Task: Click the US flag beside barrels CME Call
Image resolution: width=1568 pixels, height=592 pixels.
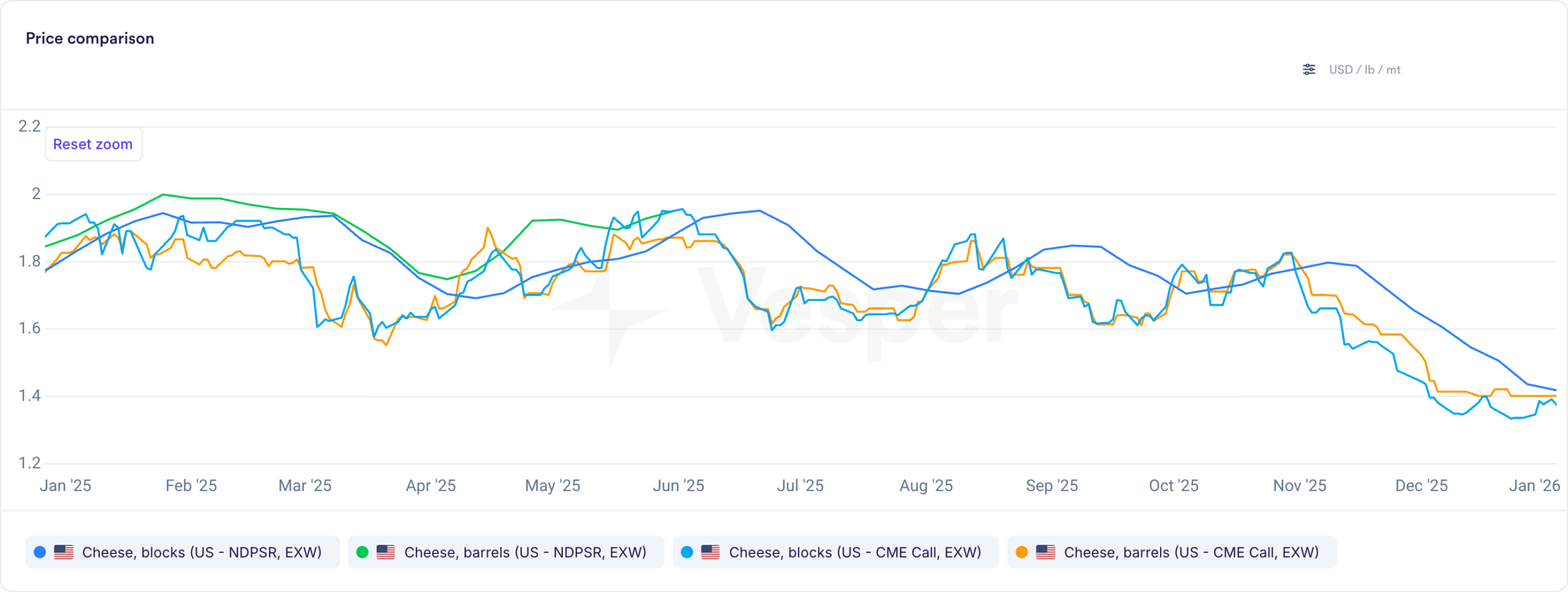Action: 1046,552
